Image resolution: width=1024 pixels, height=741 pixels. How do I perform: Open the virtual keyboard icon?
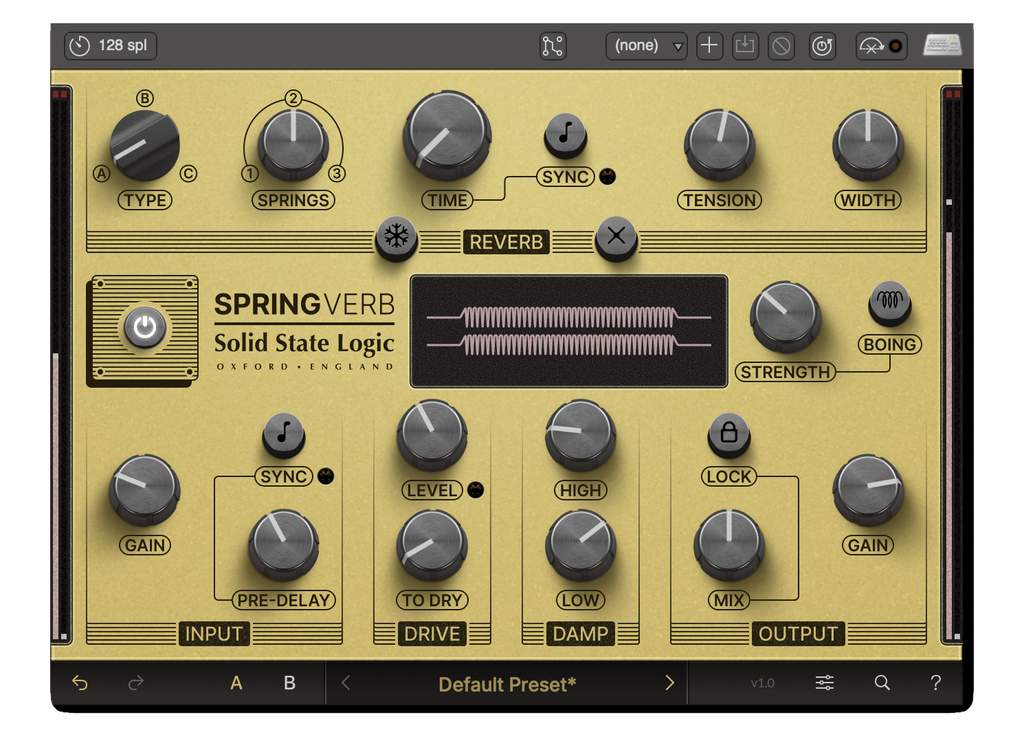point(942,46)
